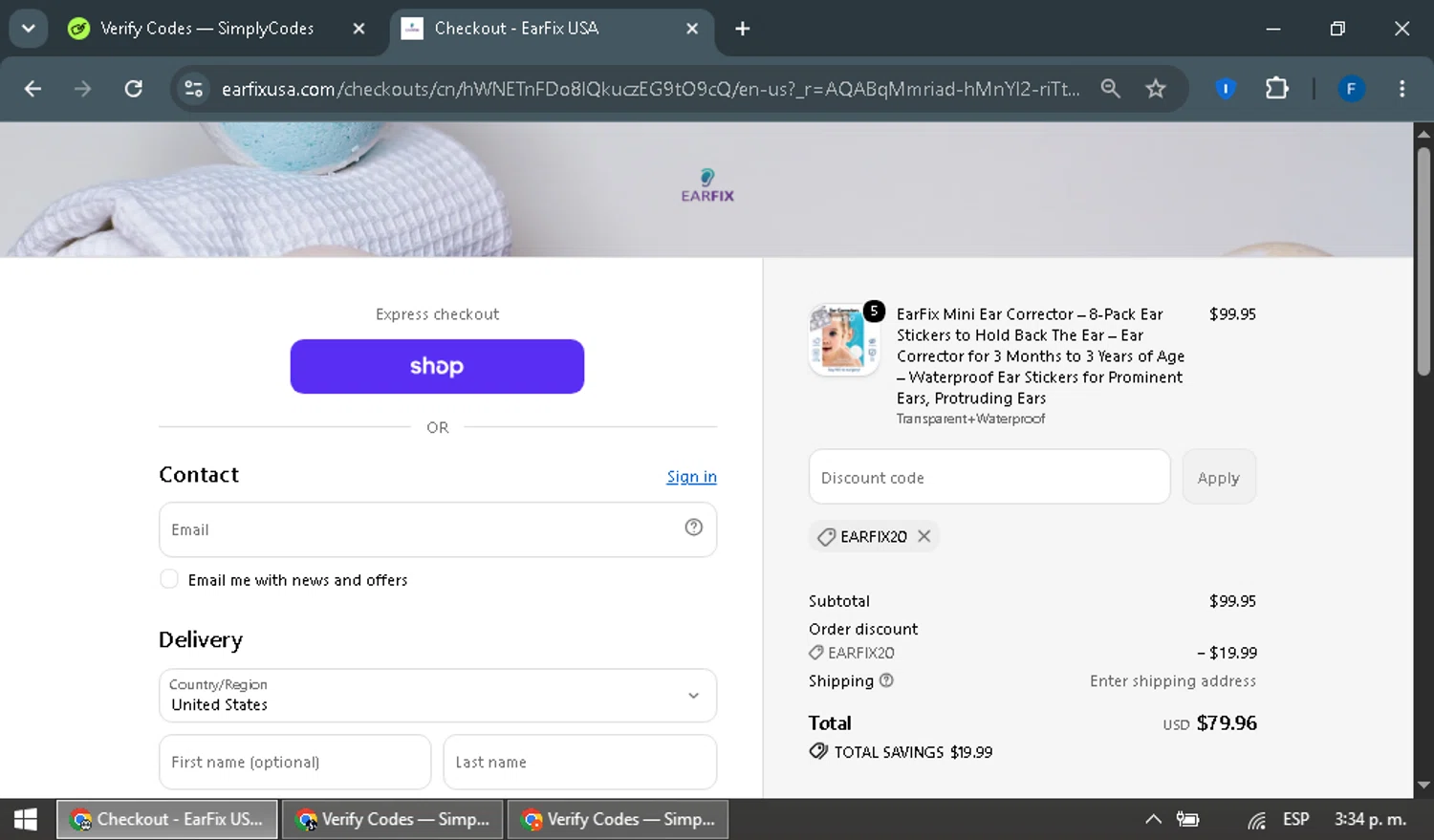Click the address bar URL
1434x840 pixels.
click(x=650, y=89)
